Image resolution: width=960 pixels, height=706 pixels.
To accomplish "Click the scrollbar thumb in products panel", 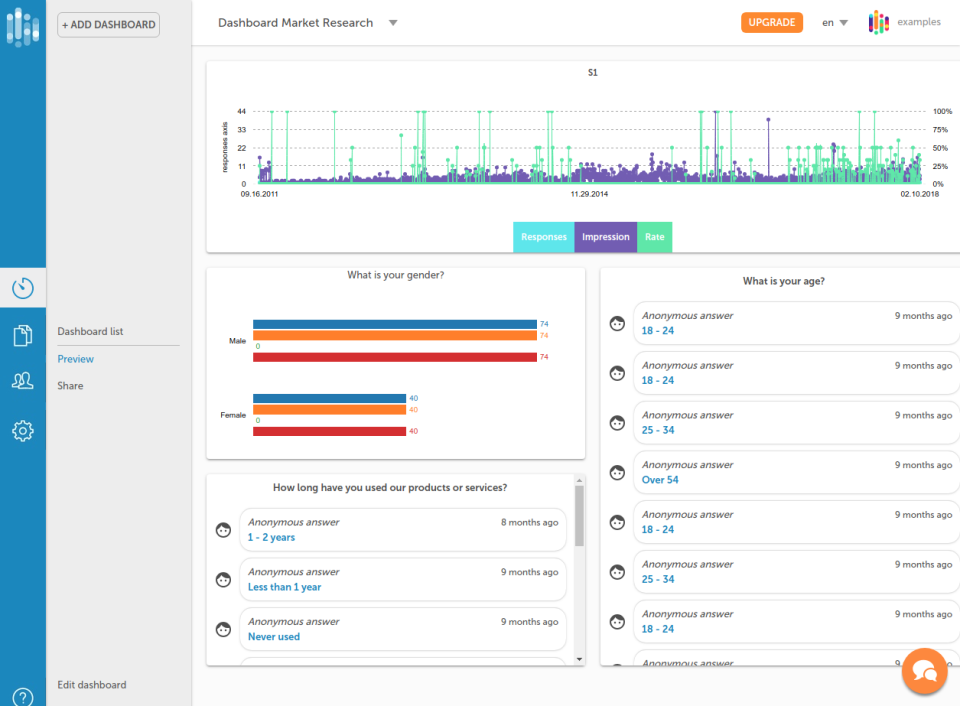I will coord(579,516).
